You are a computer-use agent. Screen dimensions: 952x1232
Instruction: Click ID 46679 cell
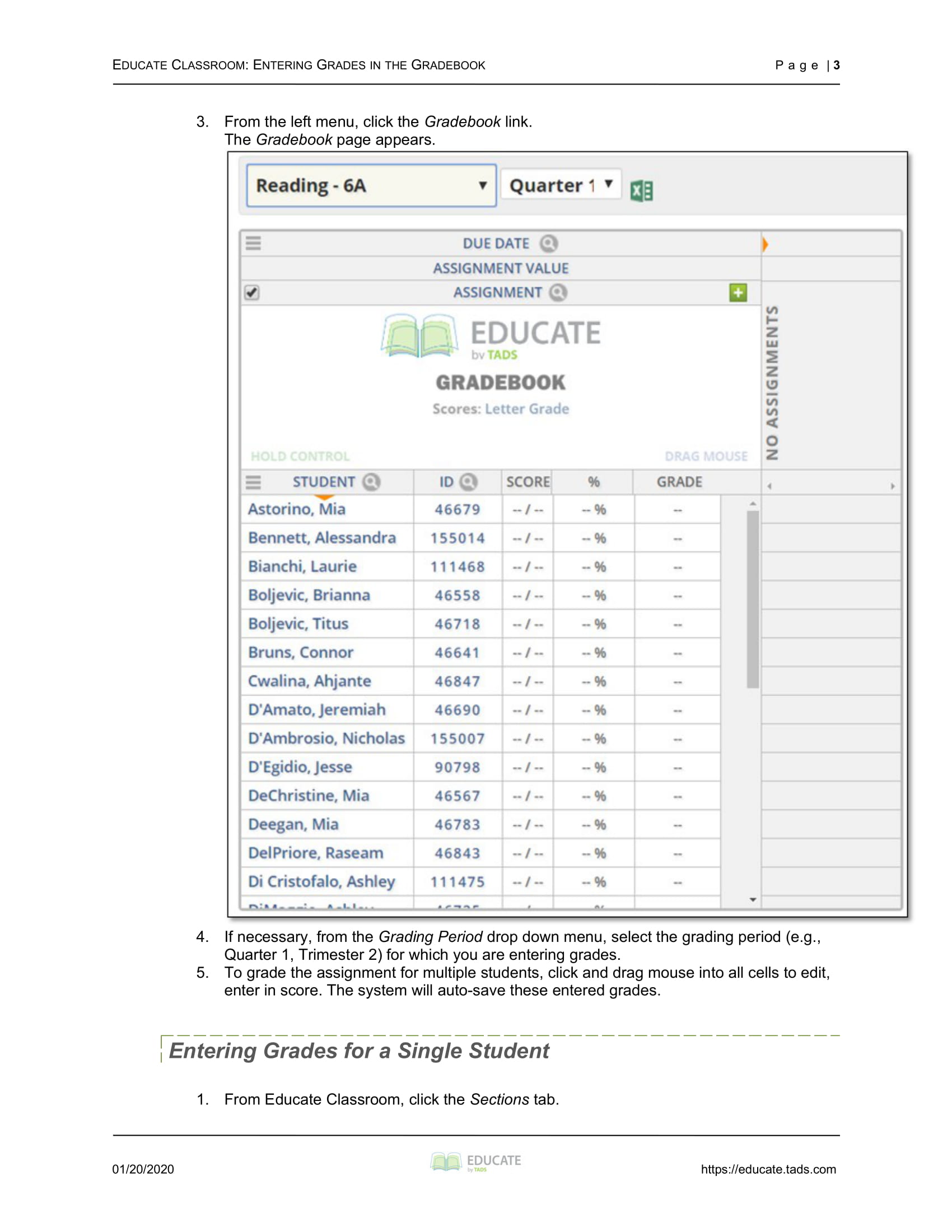click(x=458, y=510)
